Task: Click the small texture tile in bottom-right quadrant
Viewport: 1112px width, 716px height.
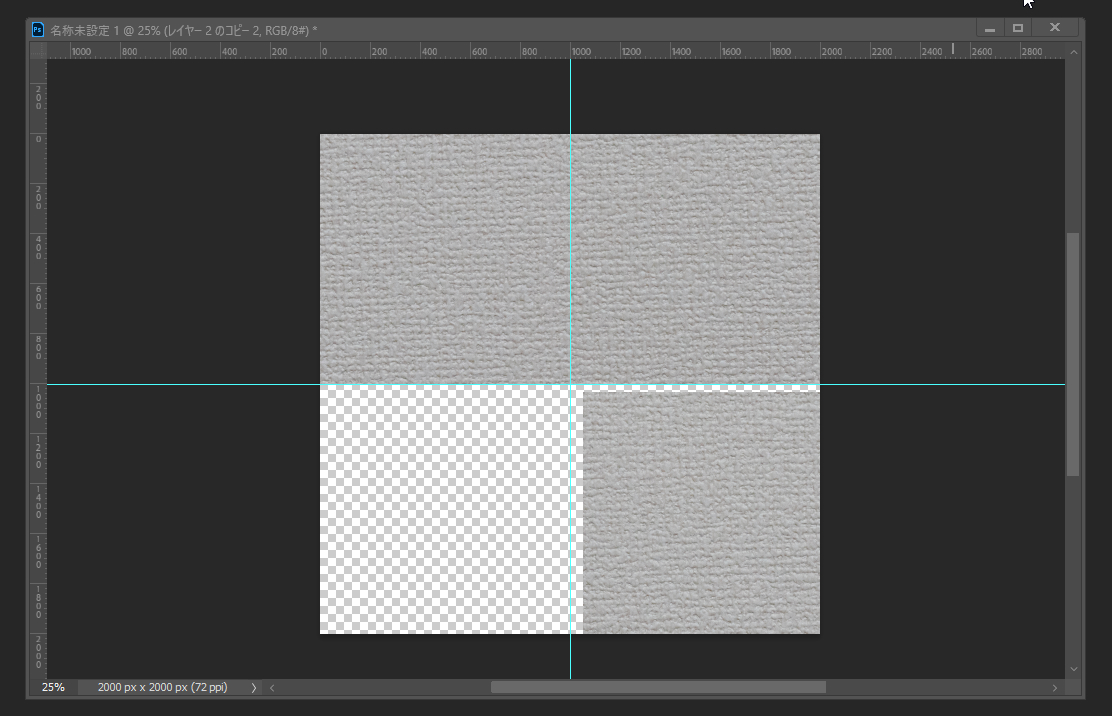Action: 701,512
